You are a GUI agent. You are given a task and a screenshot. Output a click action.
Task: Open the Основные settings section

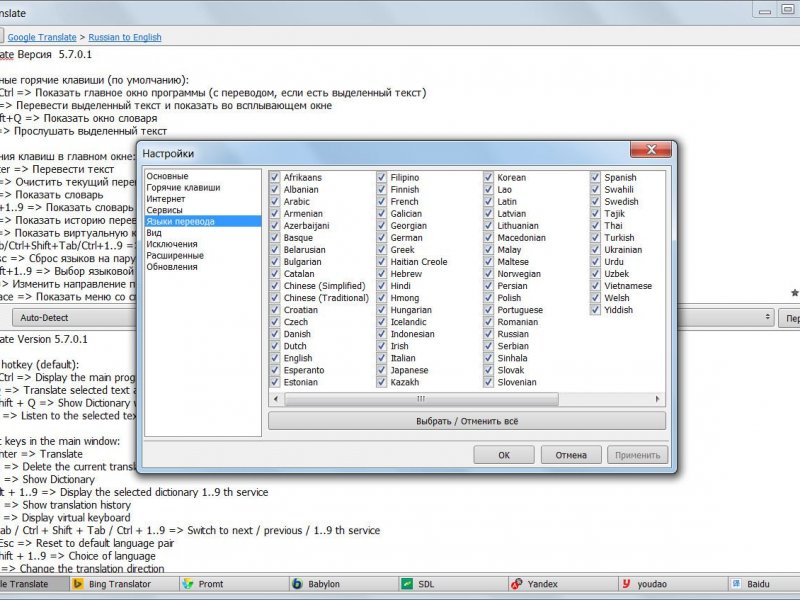point(167,176)
